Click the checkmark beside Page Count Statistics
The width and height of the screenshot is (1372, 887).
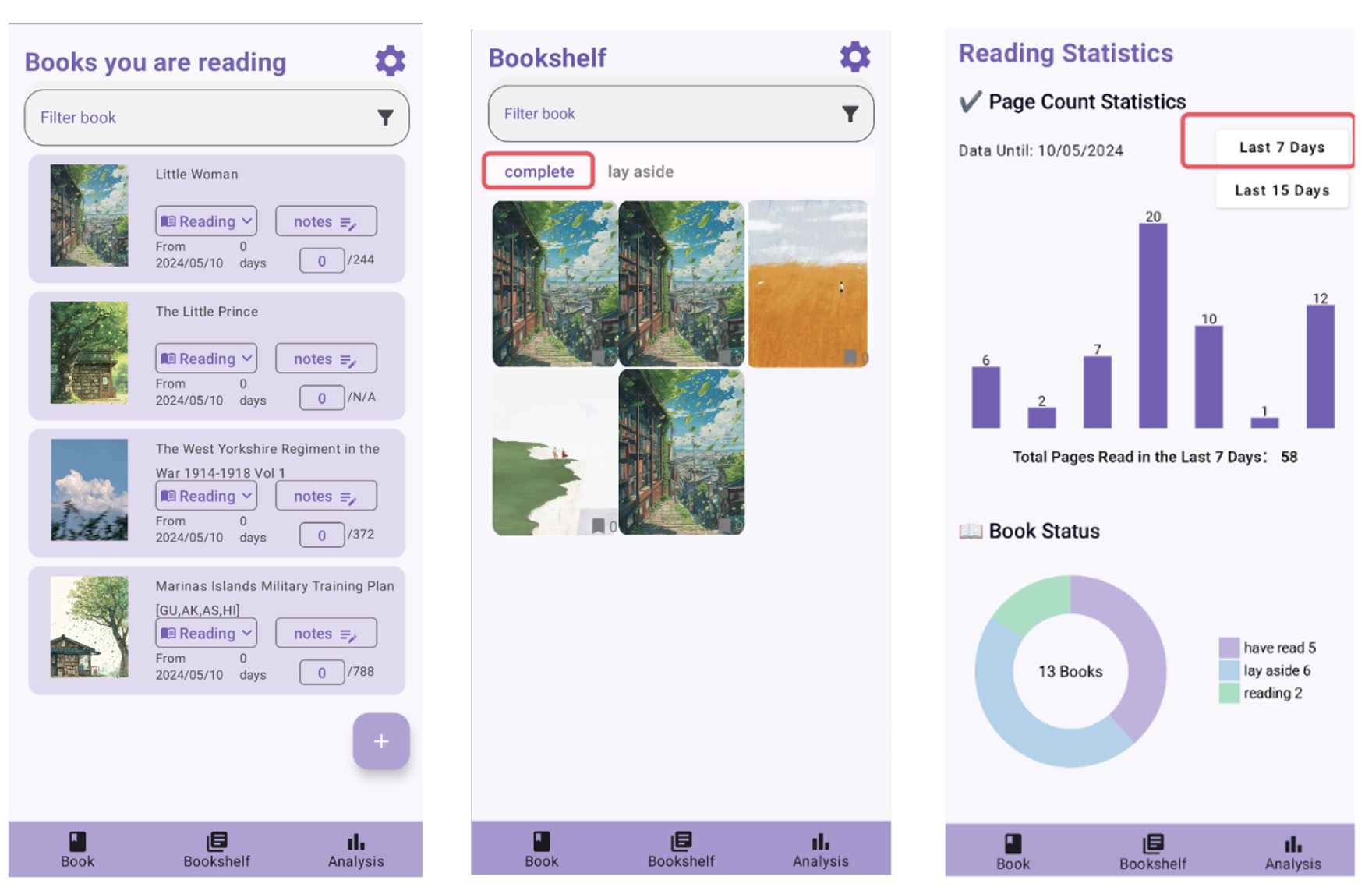[968, 101]
